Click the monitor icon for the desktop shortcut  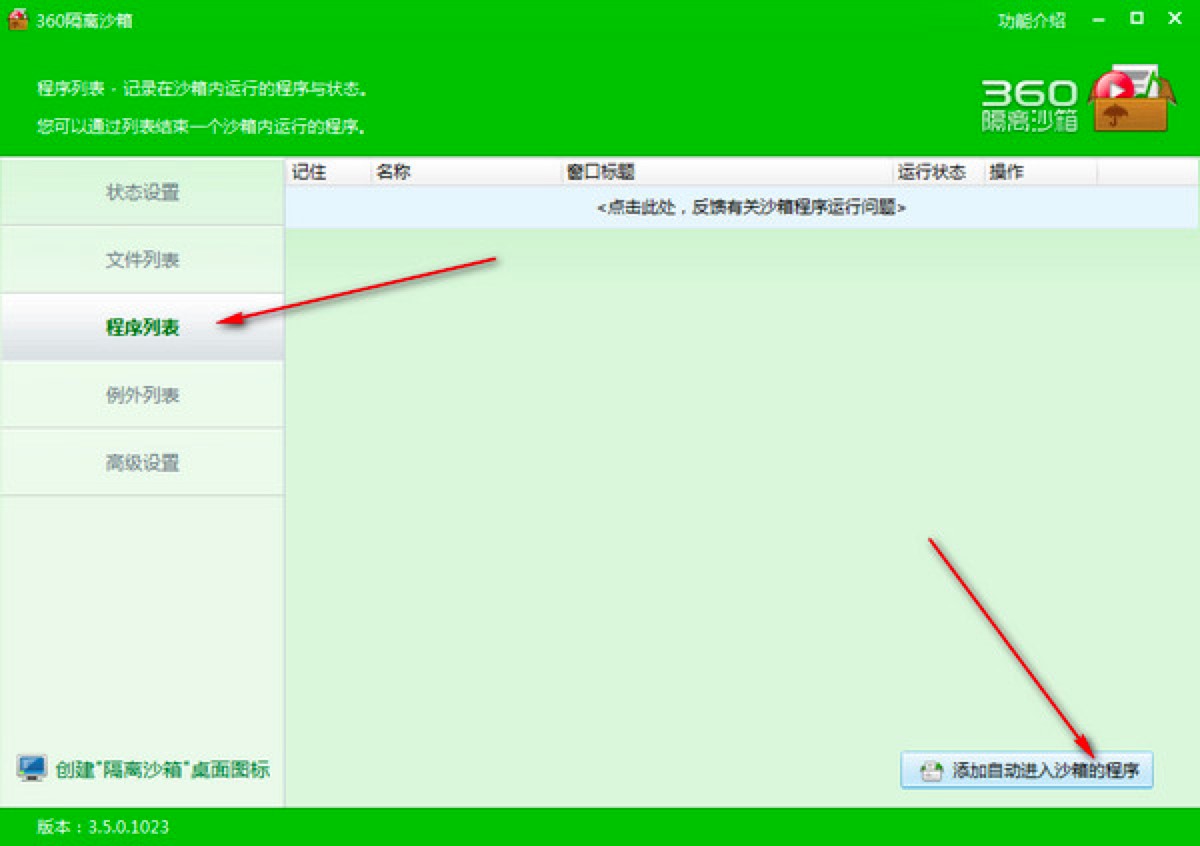[x=32, y=768]
